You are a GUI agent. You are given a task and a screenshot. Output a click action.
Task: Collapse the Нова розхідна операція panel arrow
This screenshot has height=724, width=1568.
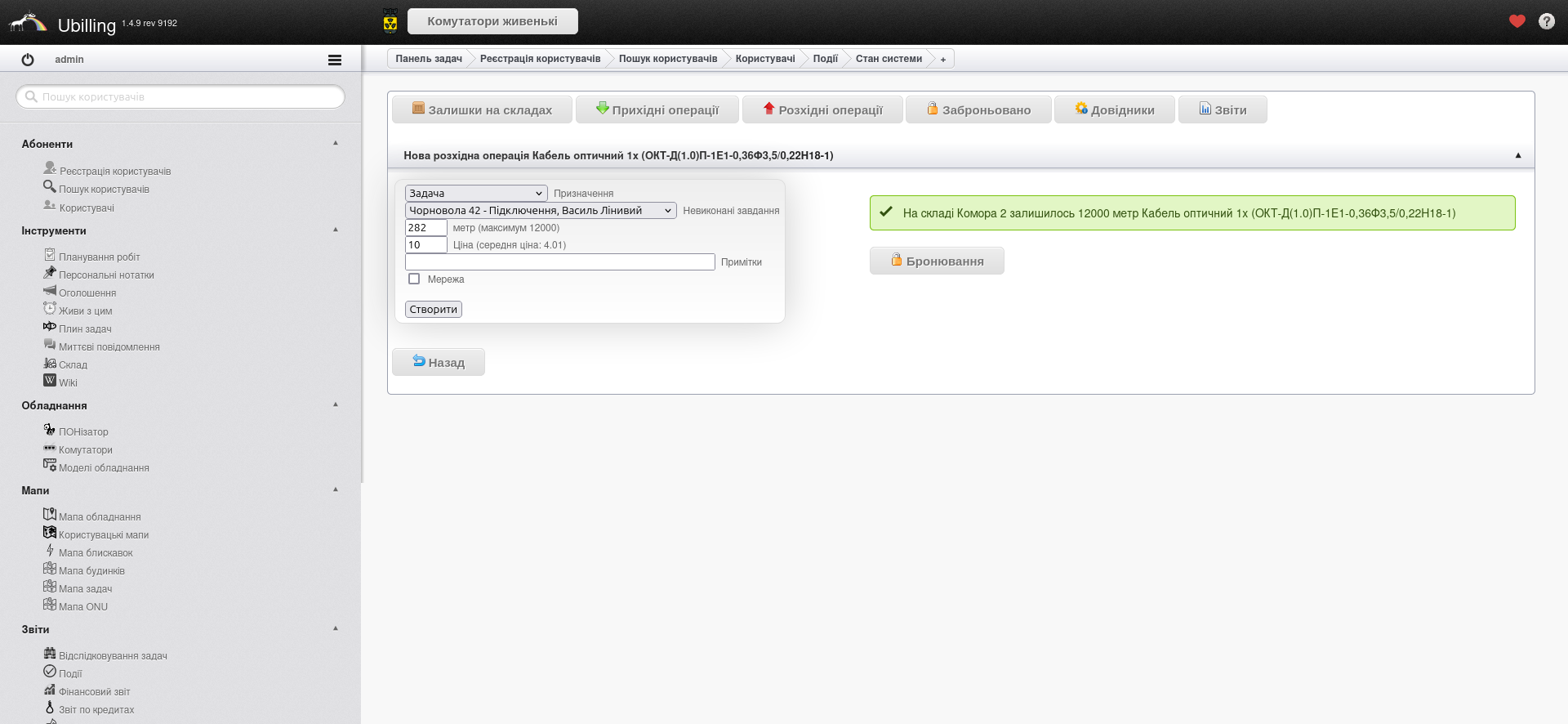pyautogui.click(x=1518, y=155)
